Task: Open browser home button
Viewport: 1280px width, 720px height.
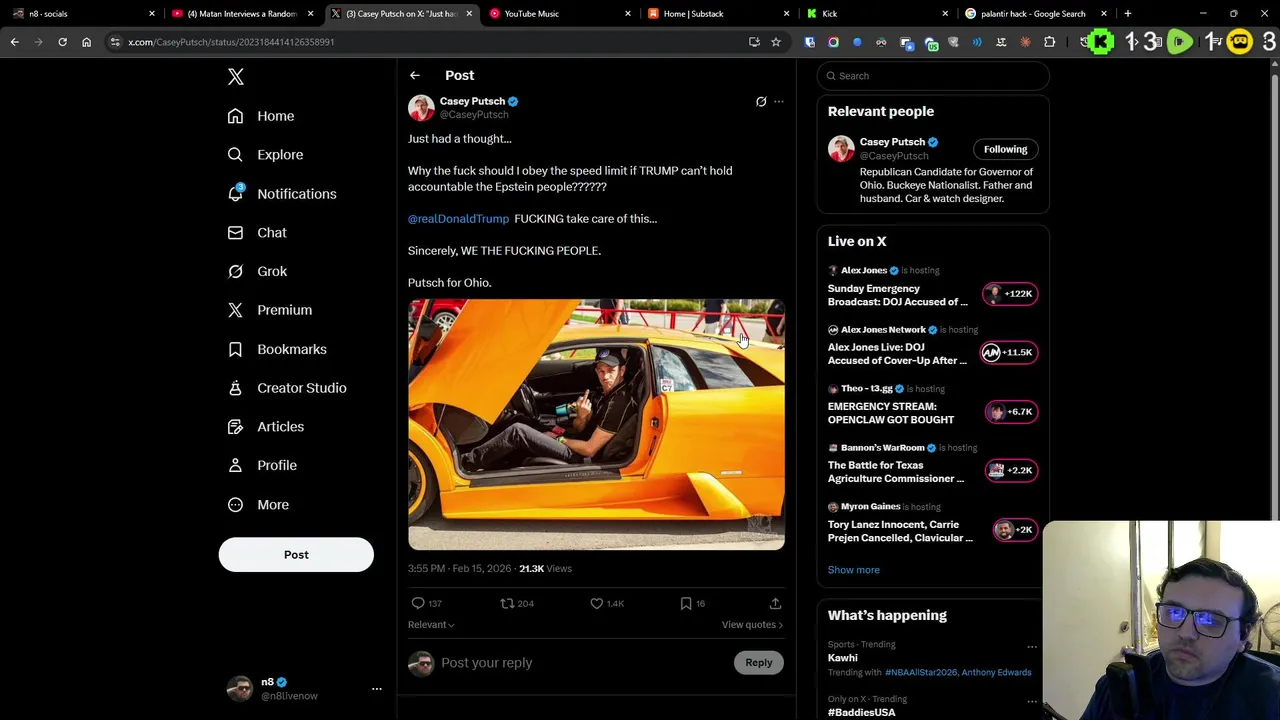Action: [86, 42]
